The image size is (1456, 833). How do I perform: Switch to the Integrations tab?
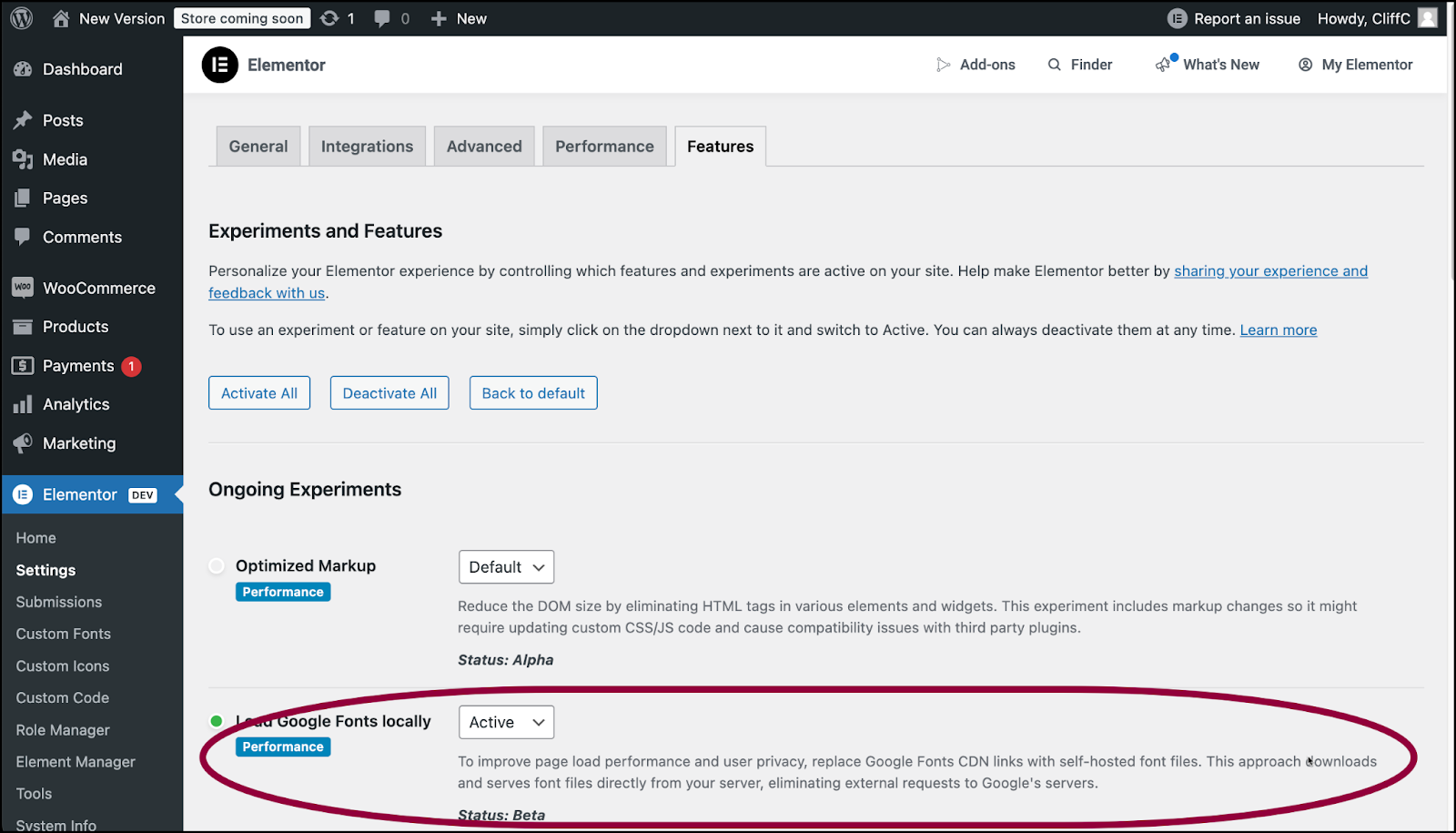click(367, 146)
